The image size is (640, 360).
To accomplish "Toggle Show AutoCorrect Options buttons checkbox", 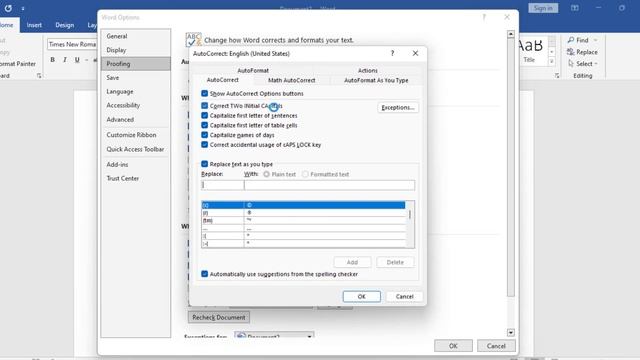I will (204, 93).
